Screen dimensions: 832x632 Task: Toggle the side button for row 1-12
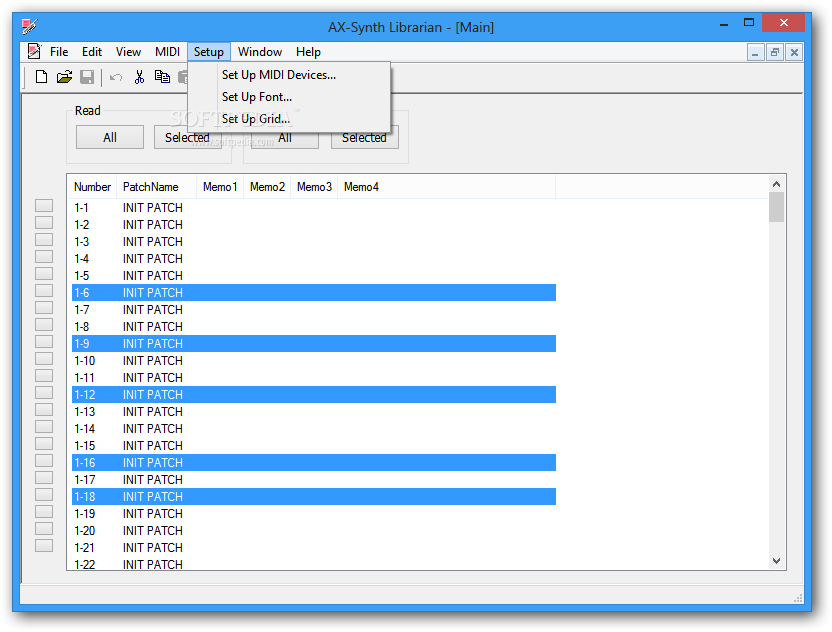[x=44, y=392]
